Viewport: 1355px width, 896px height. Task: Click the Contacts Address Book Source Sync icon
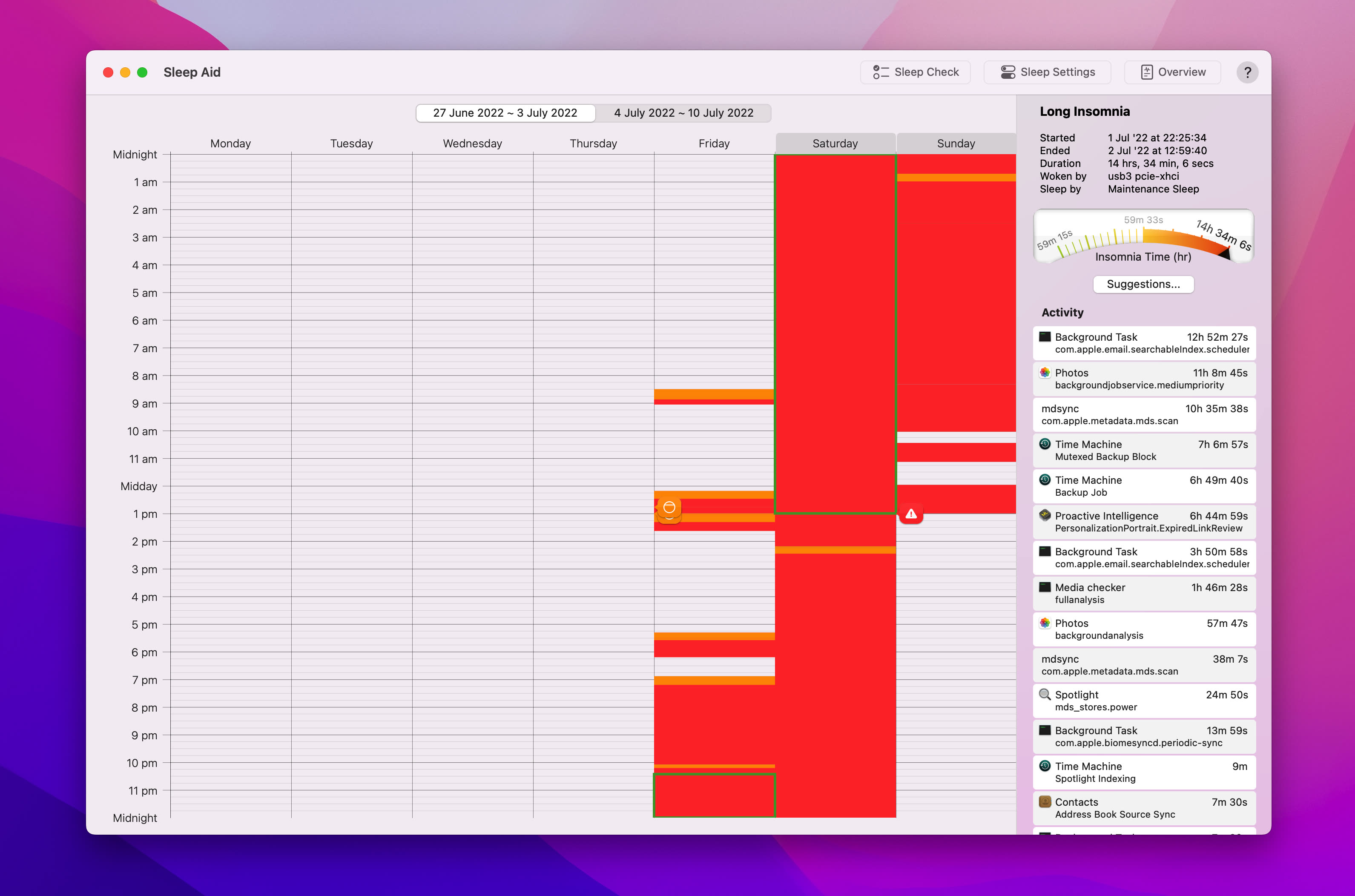tap(1045, 802)
